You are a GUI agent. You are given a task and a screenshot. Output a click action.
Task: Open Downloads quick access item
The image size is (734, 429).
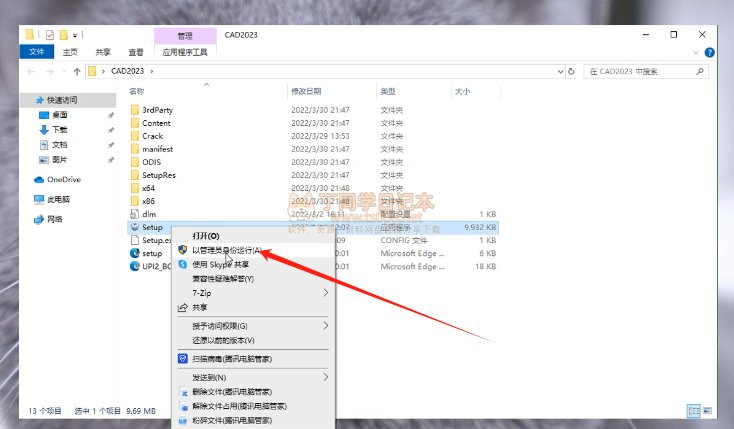[59, 130]
